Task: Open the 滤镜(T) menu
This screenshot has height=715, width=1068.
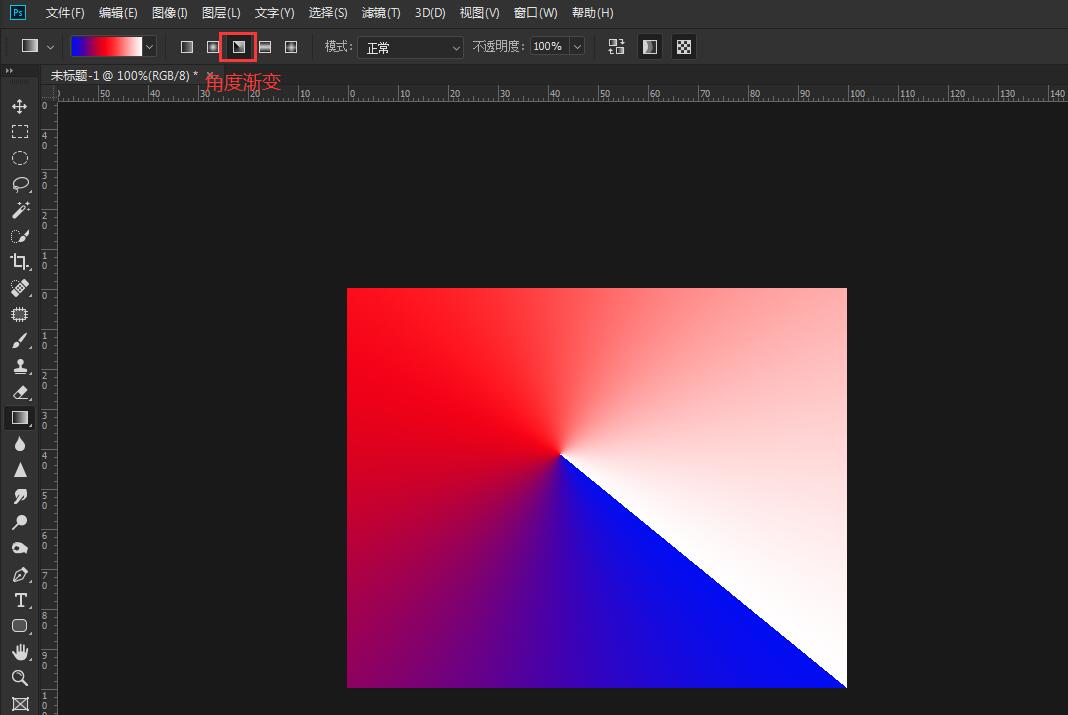Action: [380, 13]
